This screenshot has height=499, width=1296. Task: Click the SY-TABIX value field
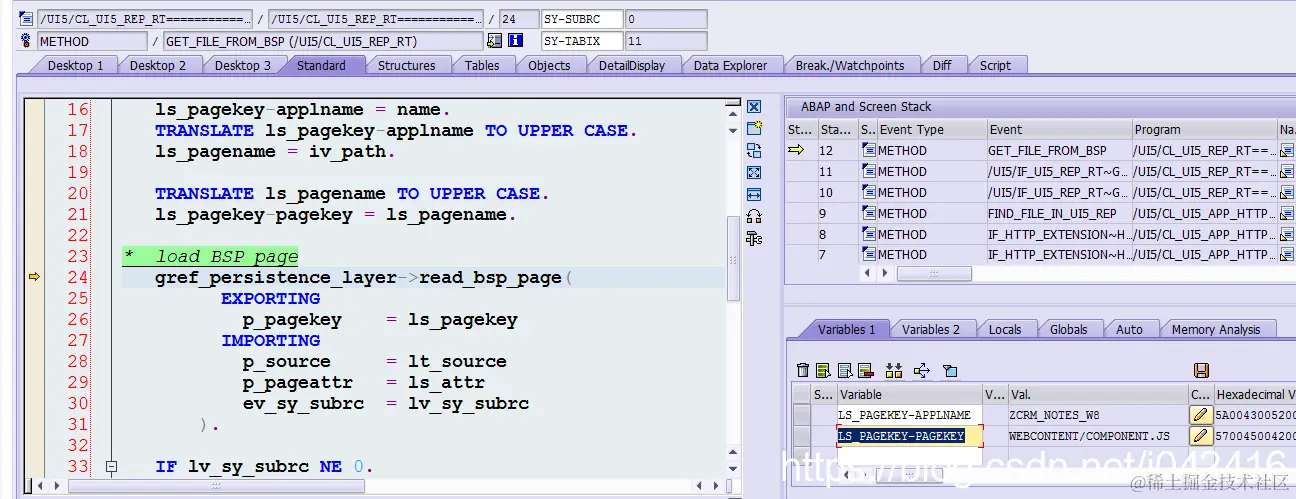pyautogui.click(x=666, y=41)
